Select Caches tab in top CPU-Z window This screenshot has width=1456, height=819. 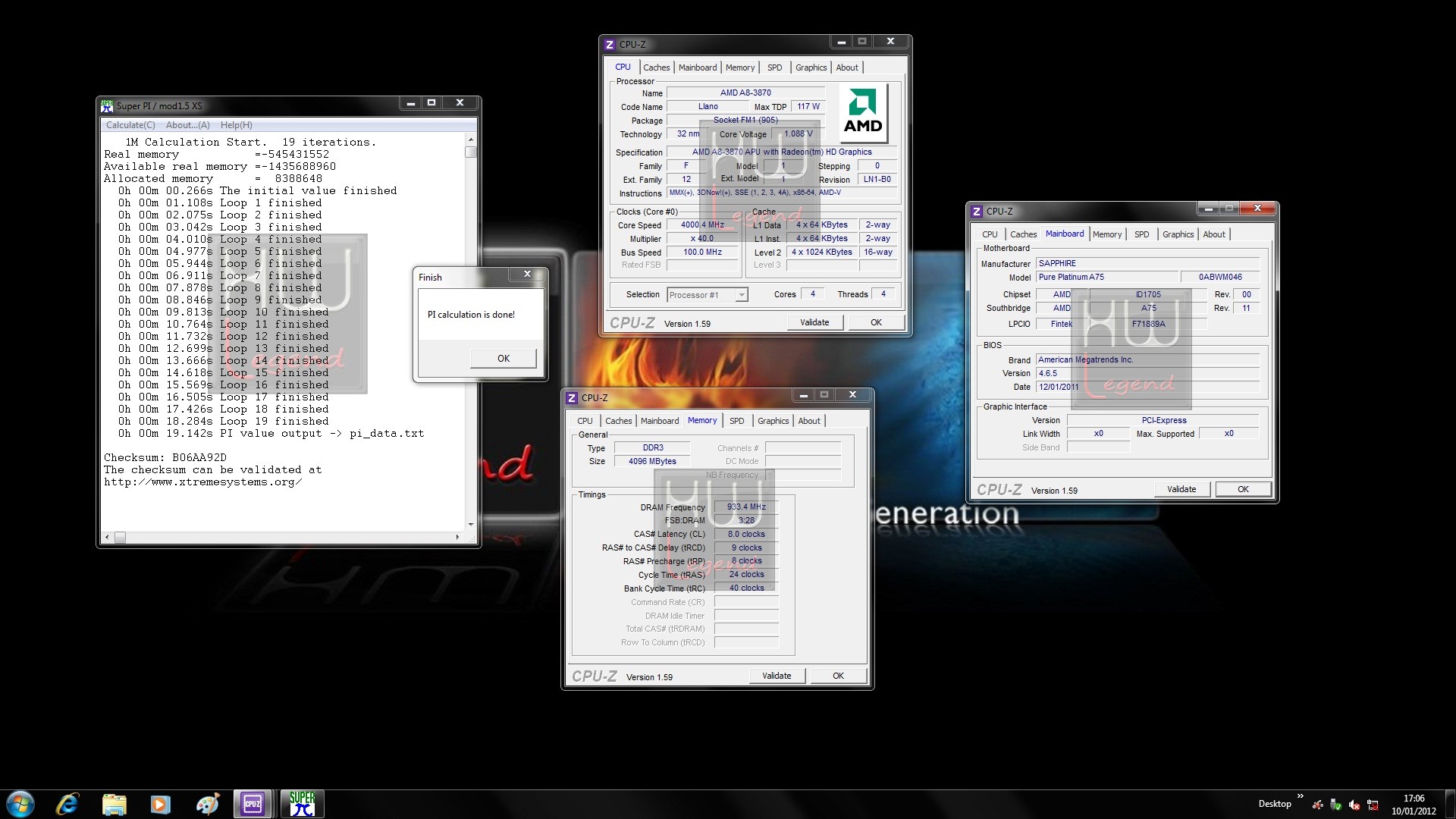coord(657,67)
